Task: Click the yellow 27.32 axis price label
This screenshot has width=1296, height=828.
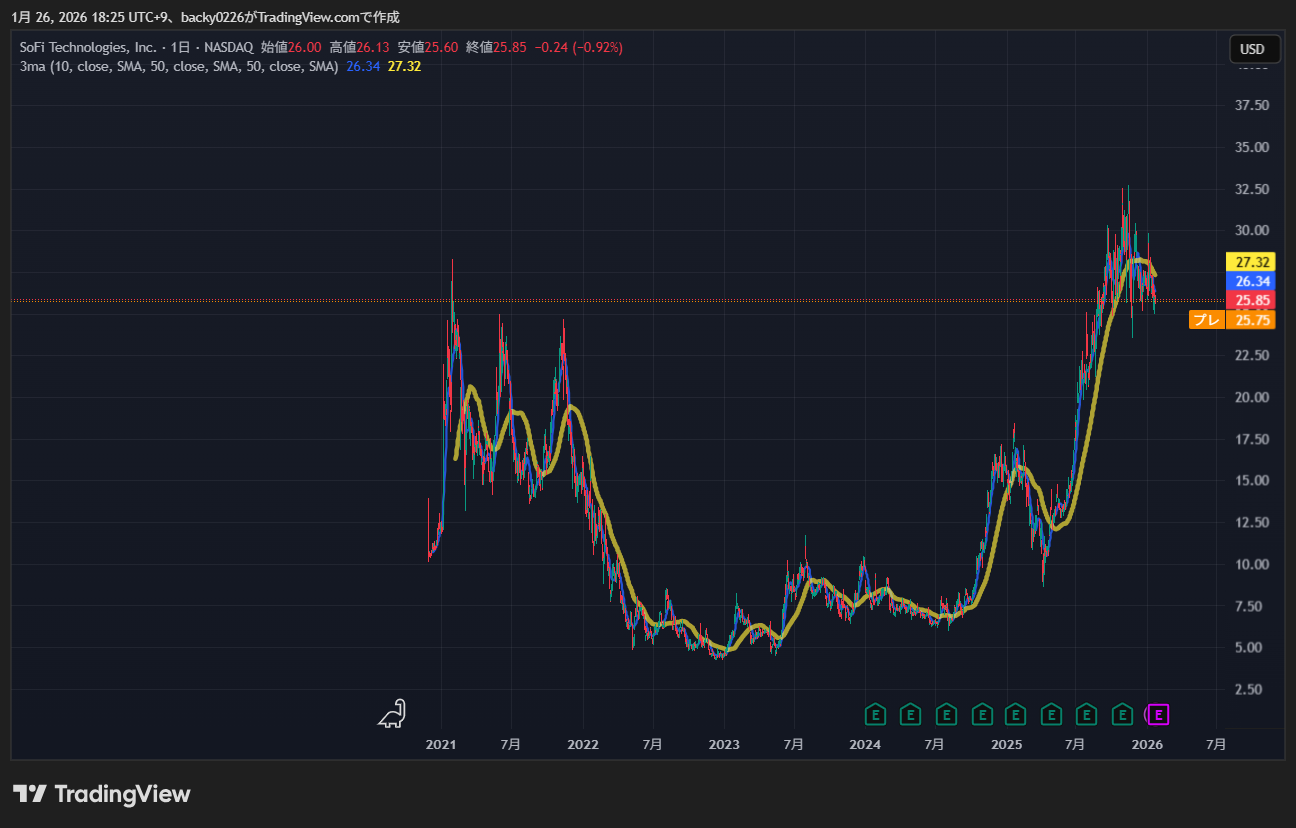Action: click(x=1253, y=262)
